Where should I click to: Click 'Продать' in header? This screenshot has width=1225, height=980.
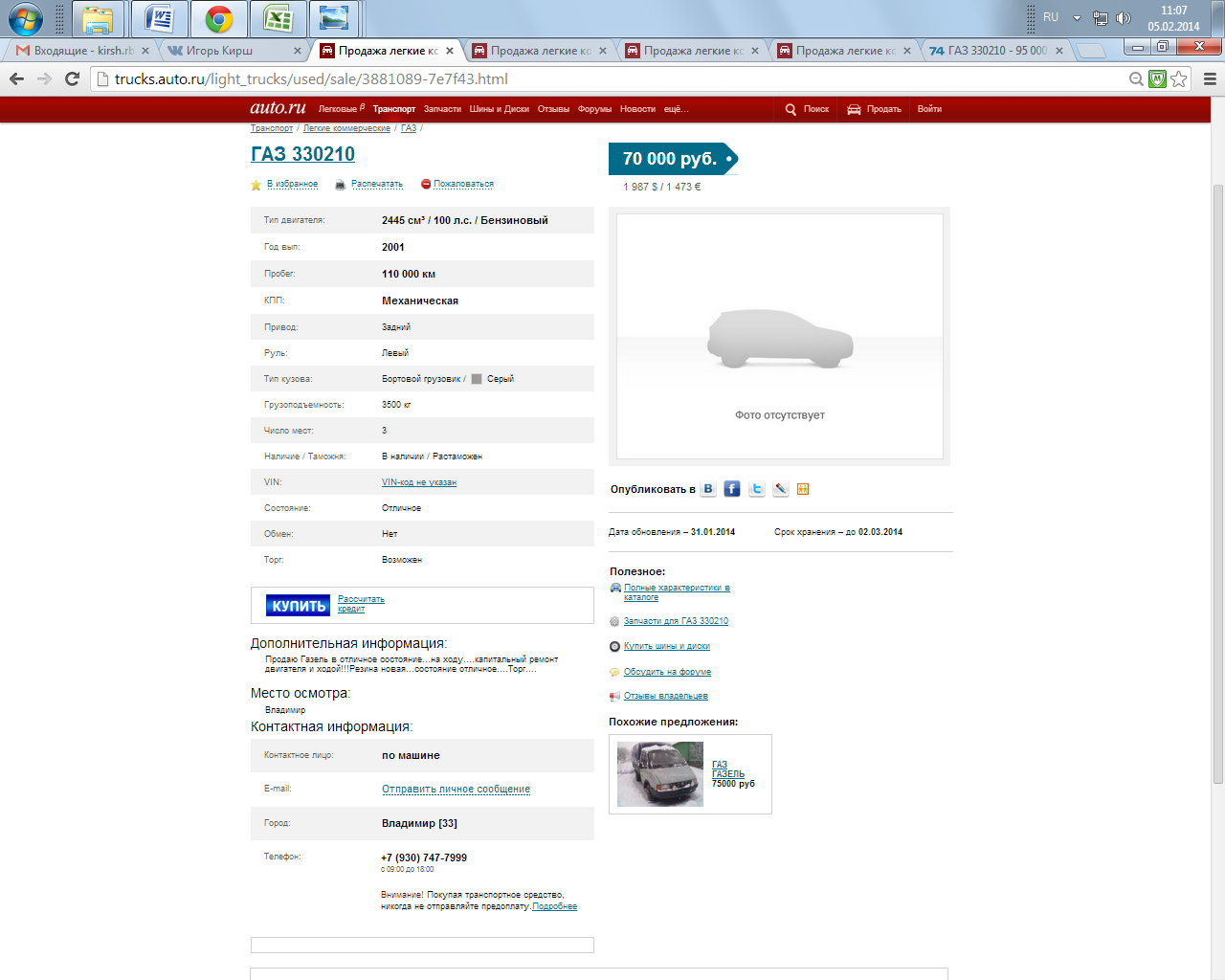coord(874,109)
